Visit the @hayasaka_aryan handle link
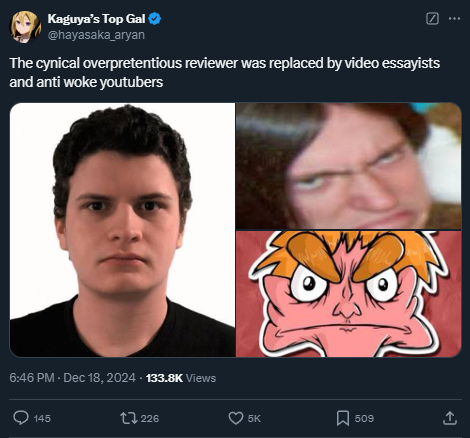Image resolution: width=470 pixels, height=438 pixels. point(96,35)
